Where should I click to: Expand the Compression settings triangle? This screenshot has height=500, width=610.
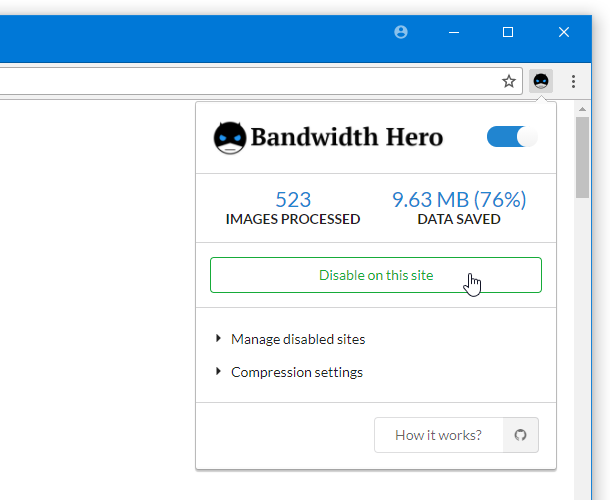219,372
